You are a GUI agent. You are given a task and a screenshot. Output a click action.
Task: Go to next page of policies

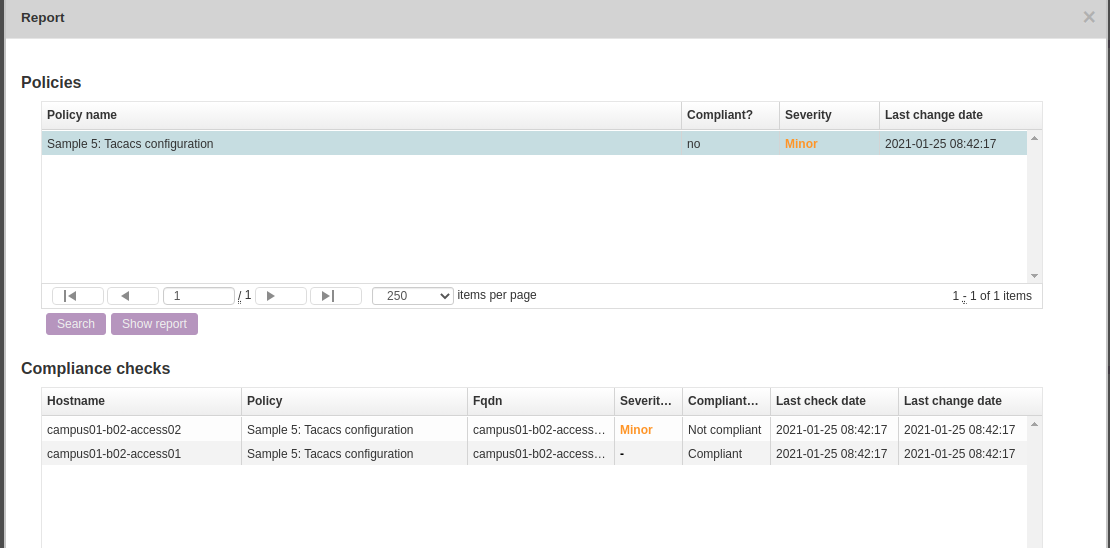(x=280, y=296)
